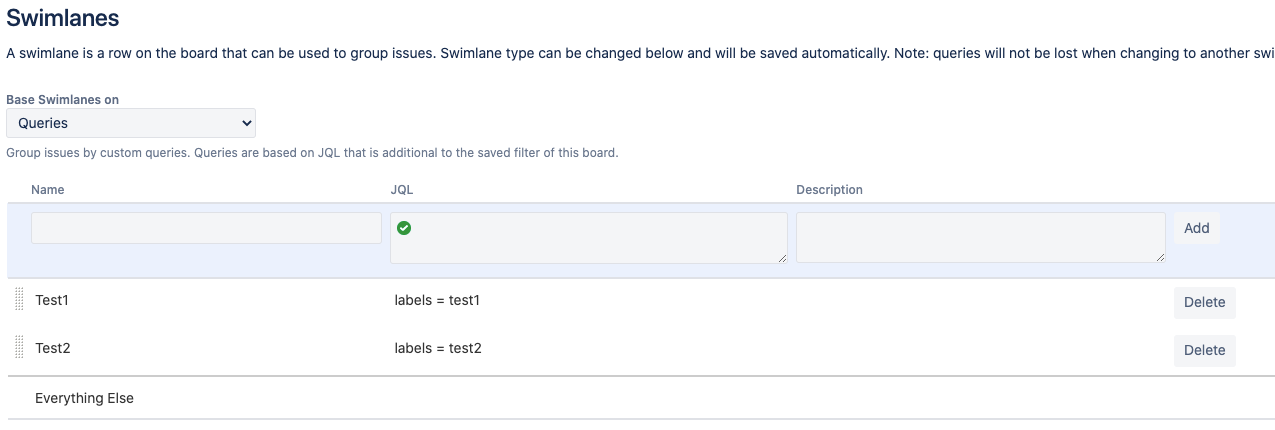Edit the query labels = test2
The width and height of the screenshot is (1275, 430).
click(x=438, y=348)
